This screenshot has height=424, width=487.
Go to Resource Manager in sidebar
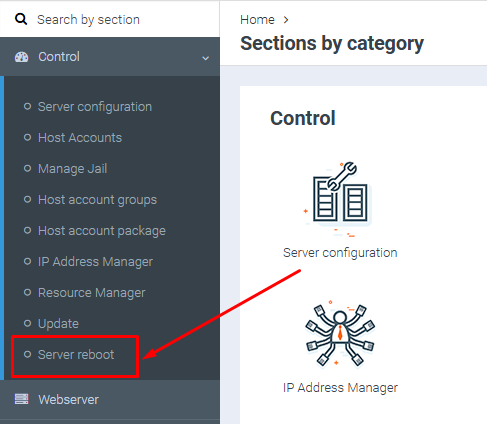[92, 293]
